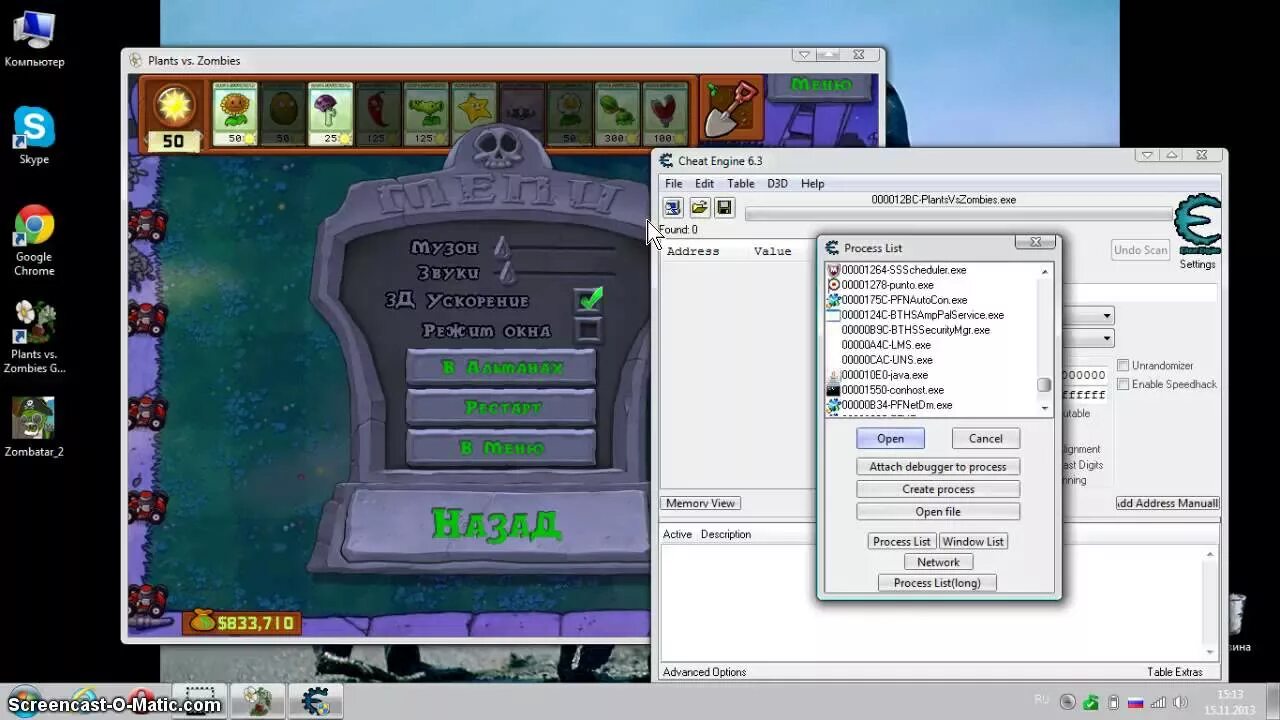Select the Marigold seed packet costing 50
The image size is (1280, 720).
pyautogui.click(x=570, y=114)
